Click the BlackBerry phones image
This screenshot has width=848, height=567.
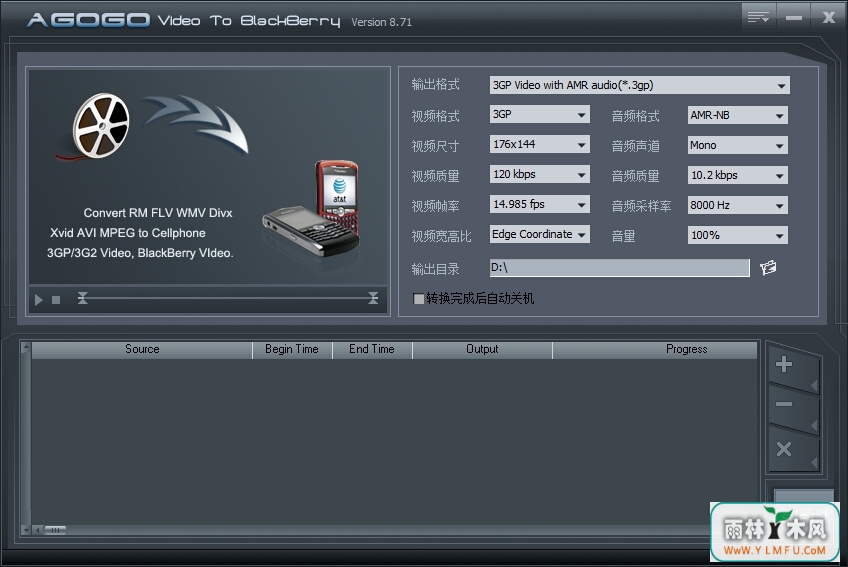(x=311, y=208)
